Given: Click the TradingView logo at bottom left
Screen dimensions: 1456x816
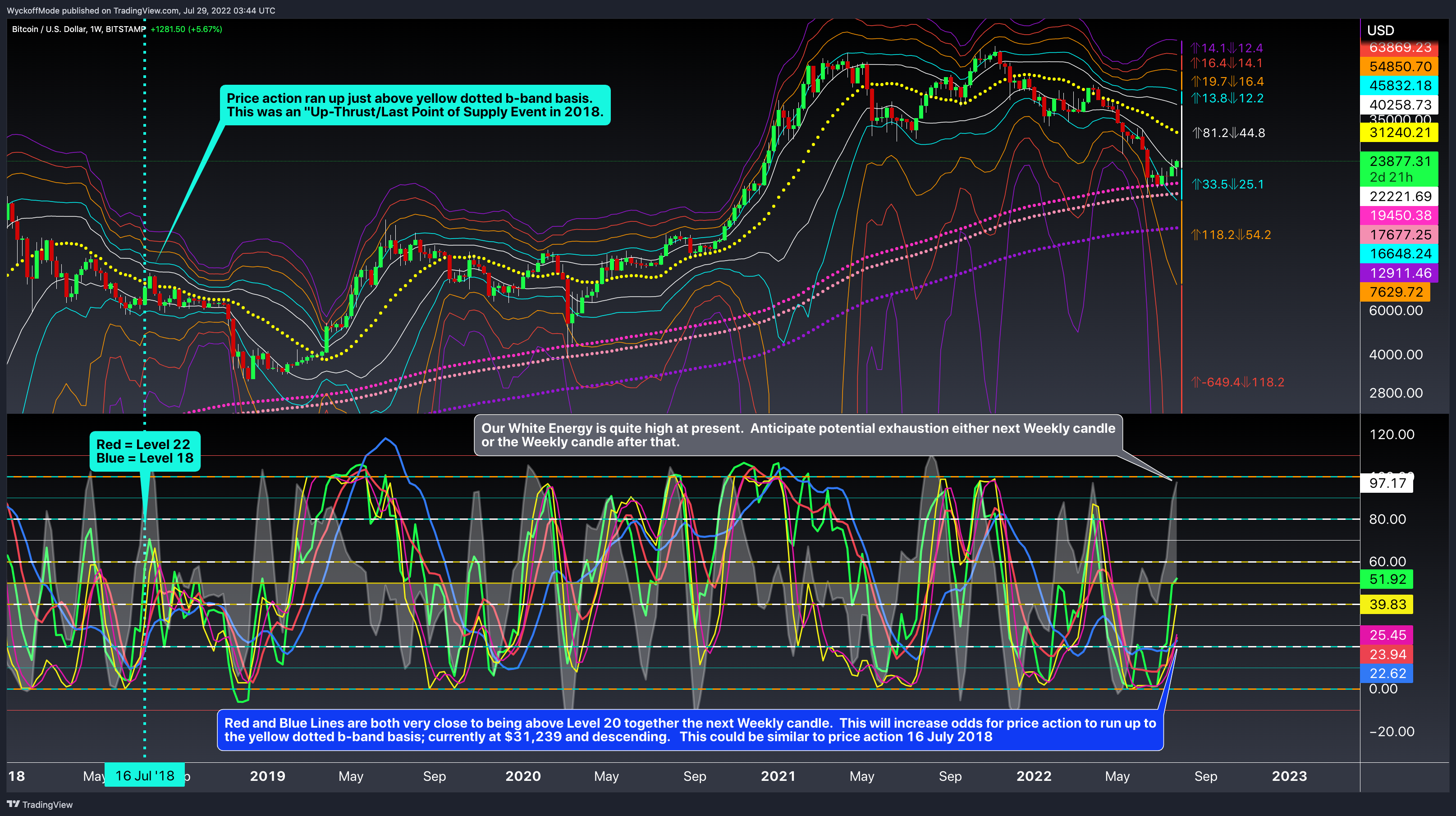Looking at the screenshot, I should tap(40, 804).
